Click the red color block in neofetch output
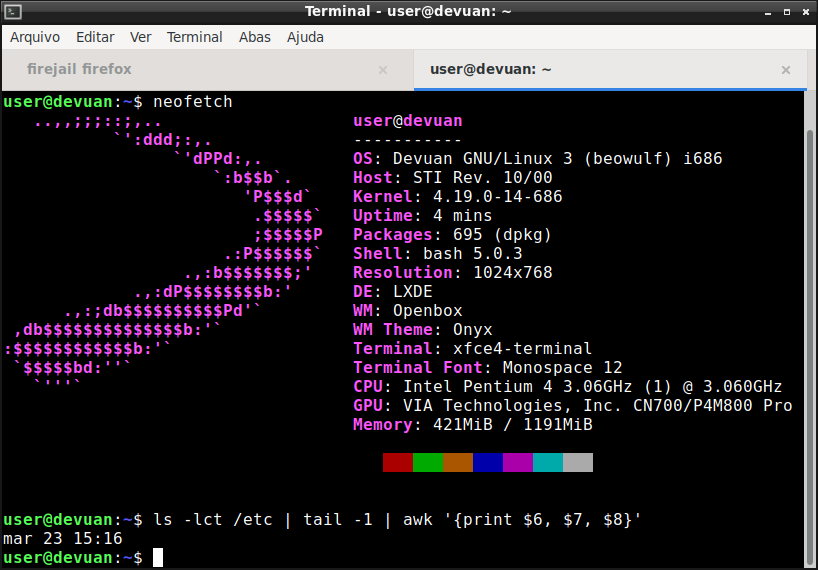This screenshot has height=570, width=818. click(x=398, y=462)
